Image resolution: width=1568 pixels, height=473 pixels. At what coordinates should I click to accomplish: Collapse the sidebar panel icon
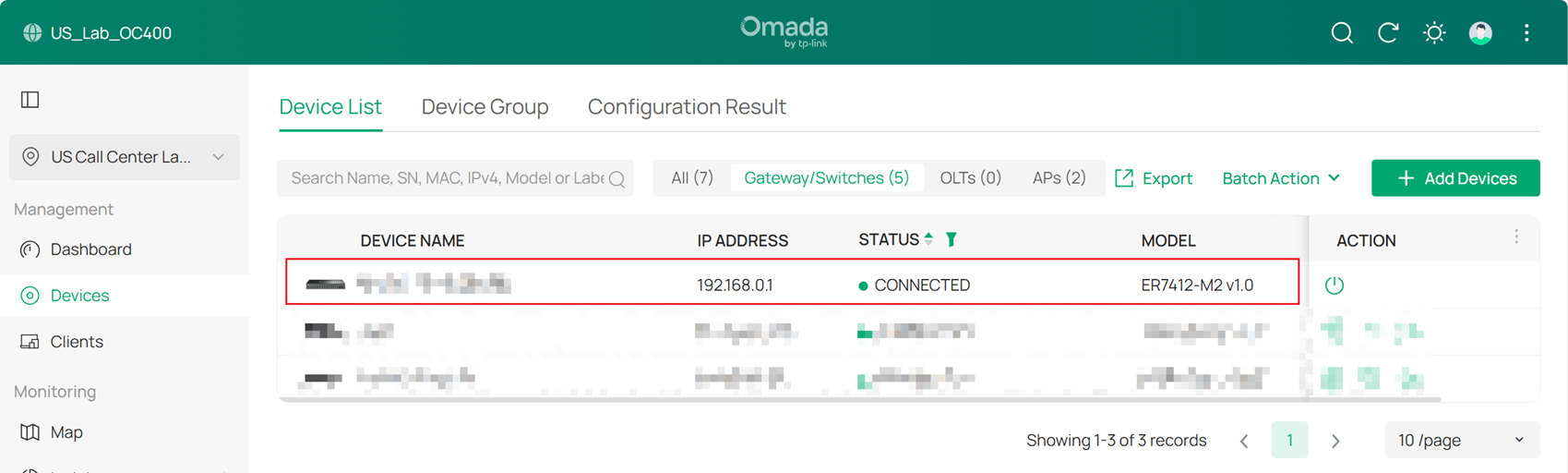(30, 100)
